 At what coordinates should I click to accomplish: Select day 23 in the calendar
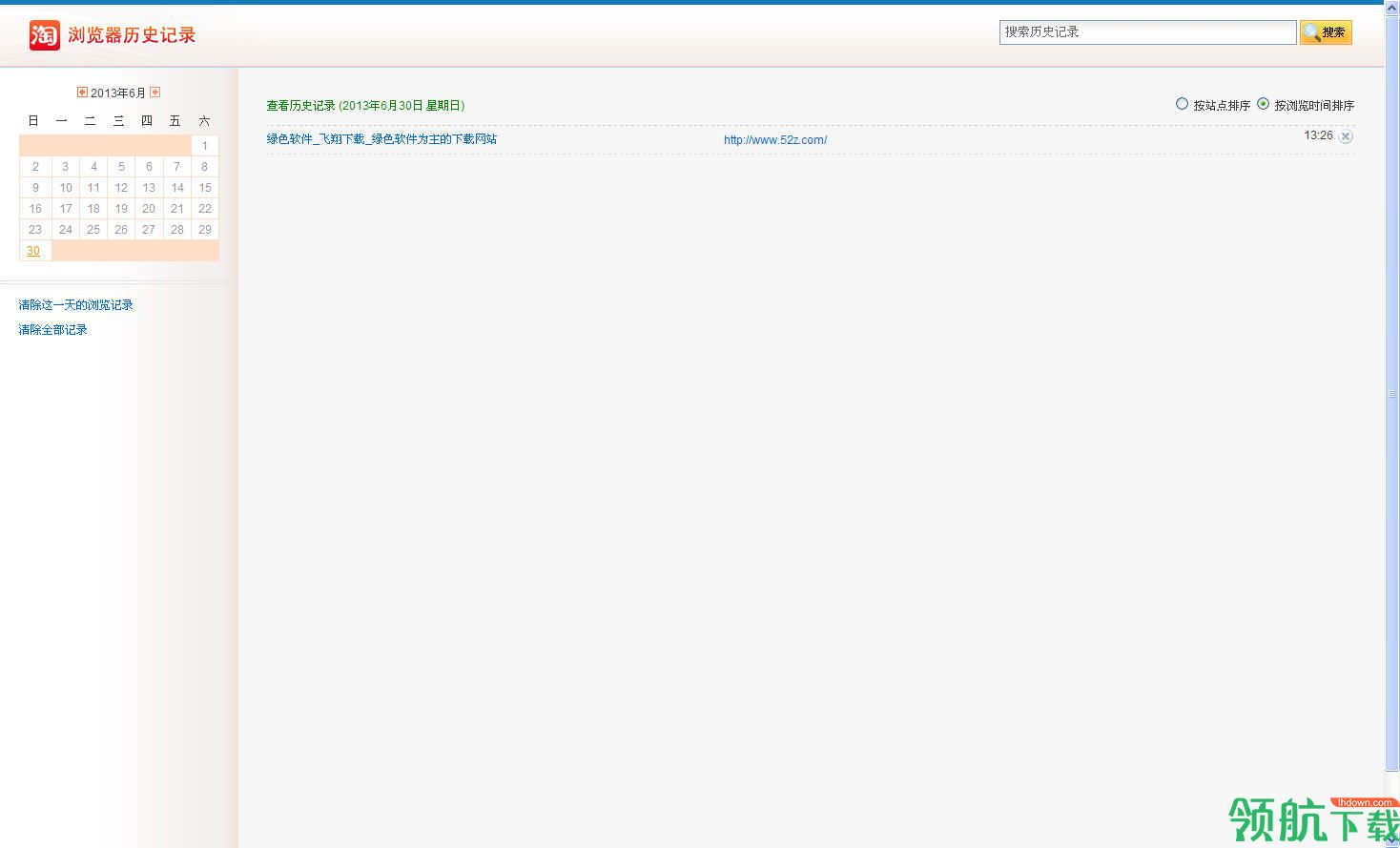pos(35,230)
